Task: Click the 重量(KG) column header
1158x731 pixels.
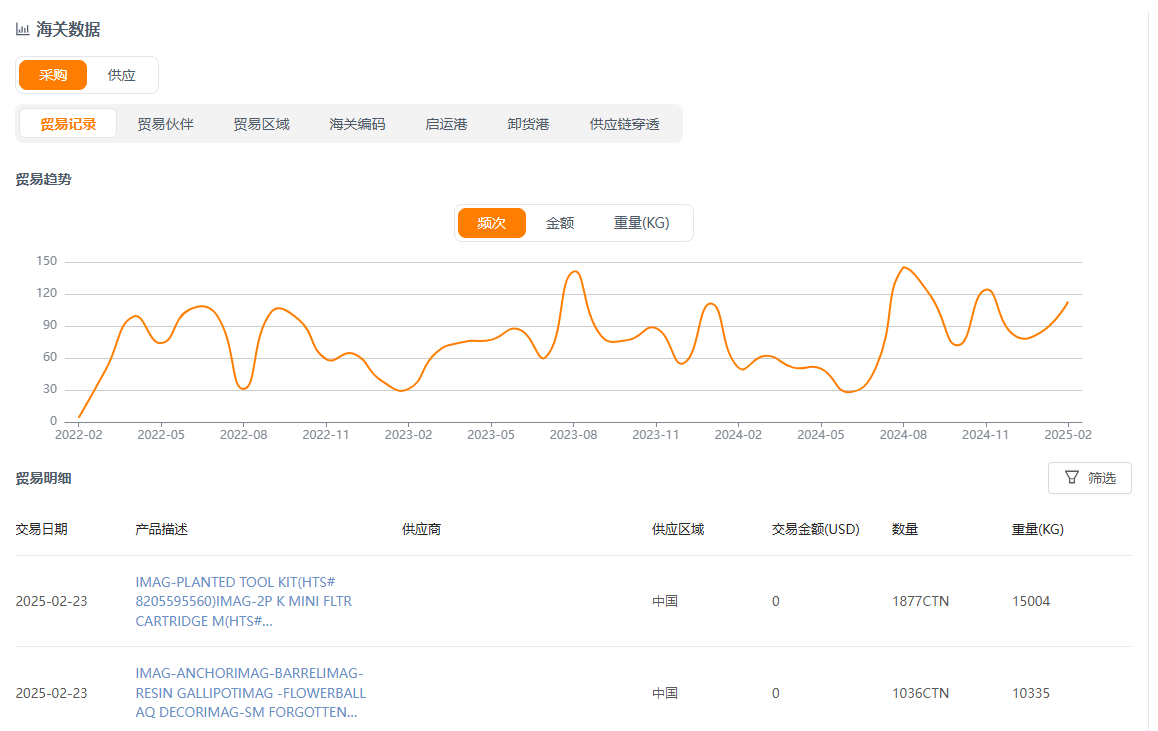Action: pyautogui.click(x=1038, y=529)
